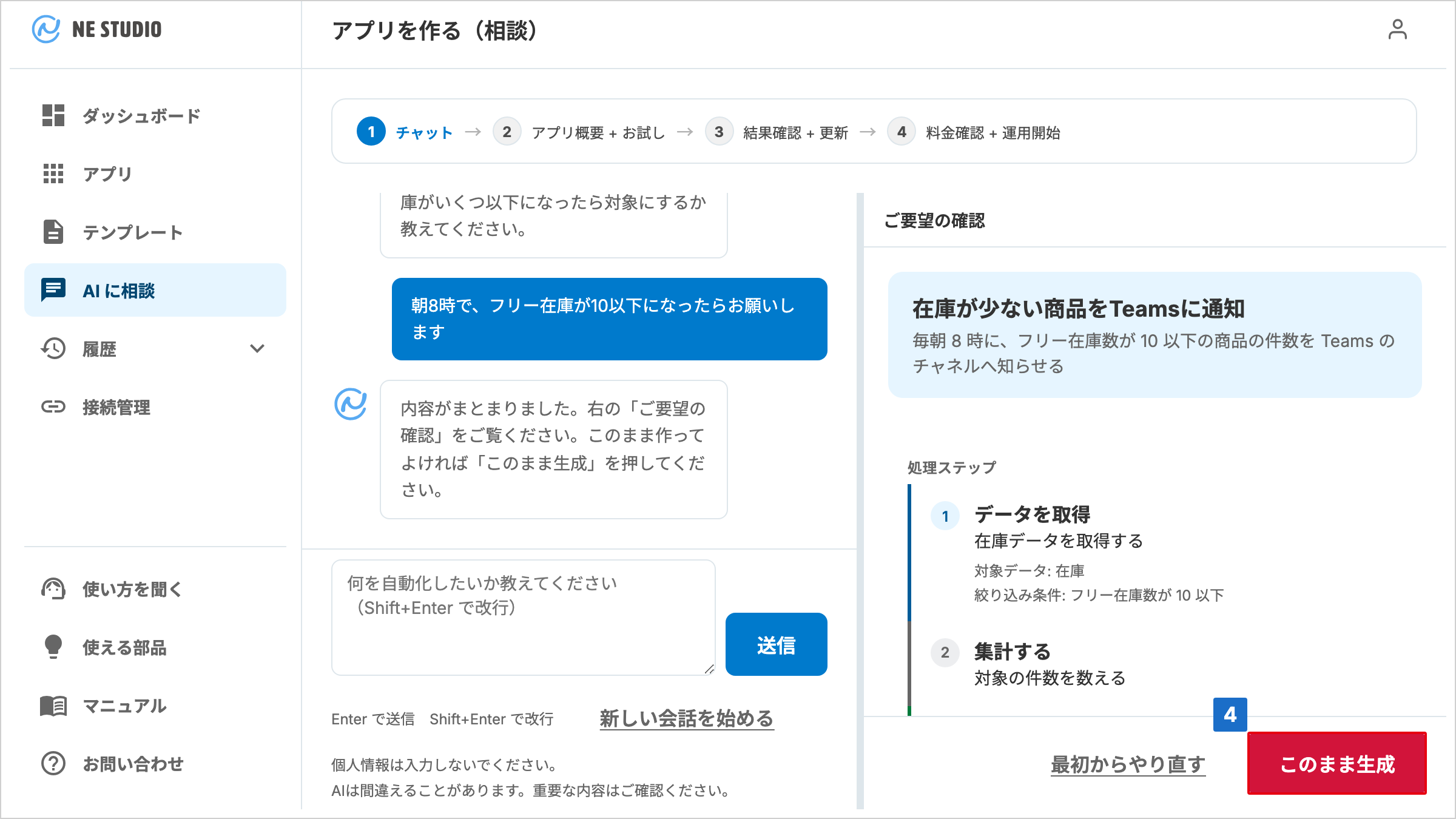1456x819 pixels.
Task: Click the 処理ステップ section label
Action: (951, 468)
